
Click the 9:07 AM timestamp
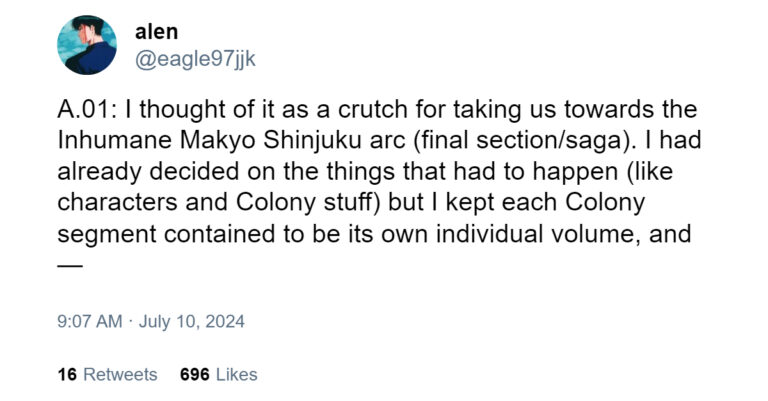click(90, 322)
